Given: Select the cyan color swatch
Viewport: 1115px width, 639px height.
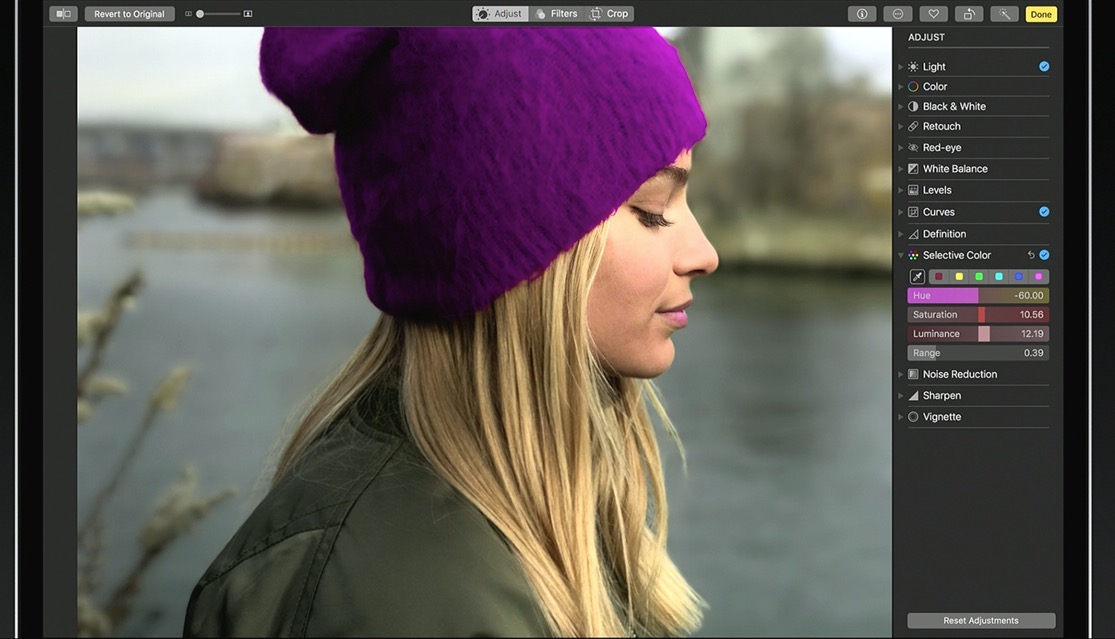Looking at the screenshot, I should click(x=998, y=276).
